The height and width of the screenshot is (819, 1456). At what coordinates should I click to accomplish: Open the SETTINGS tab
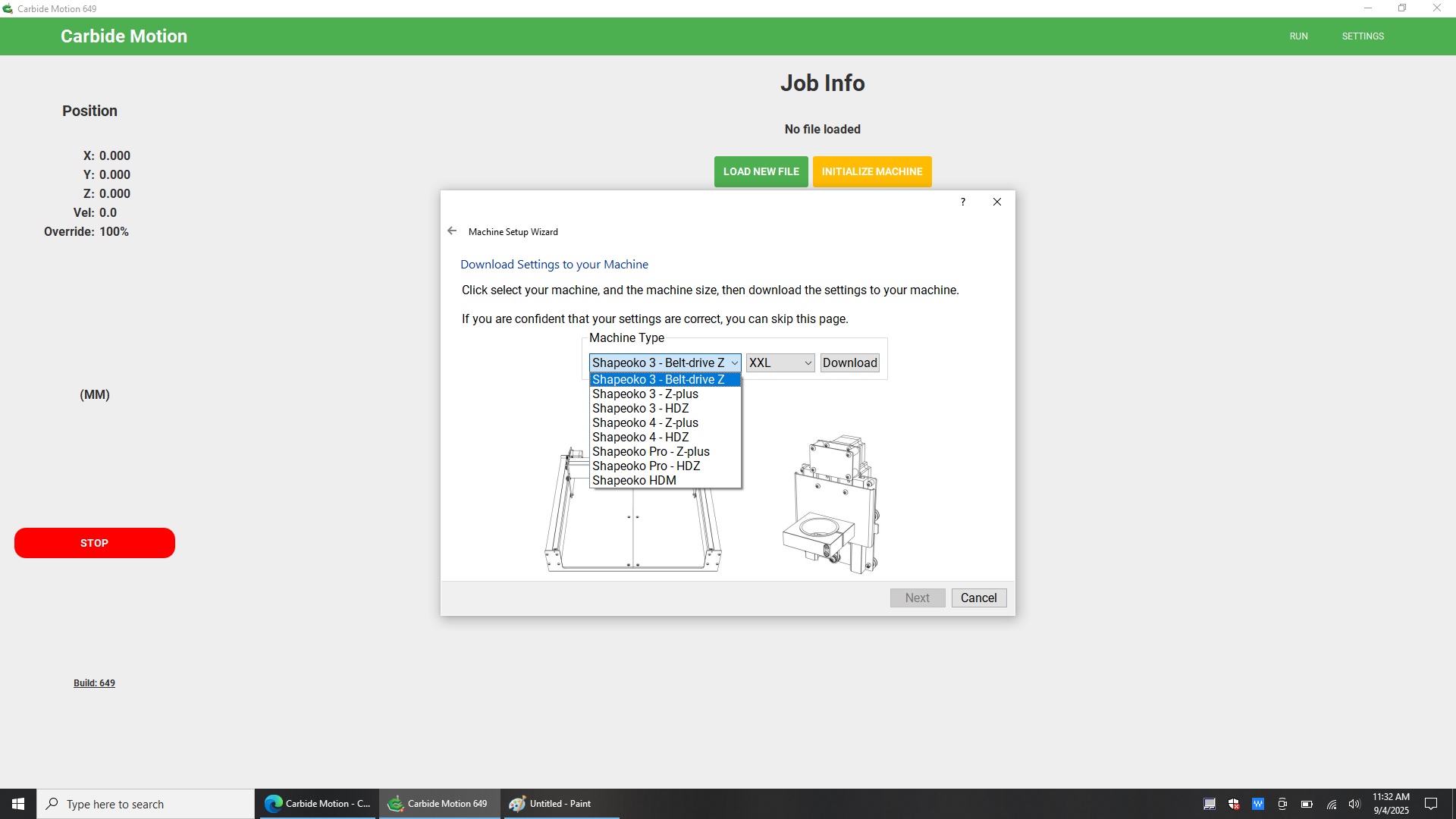point(1362,36)
